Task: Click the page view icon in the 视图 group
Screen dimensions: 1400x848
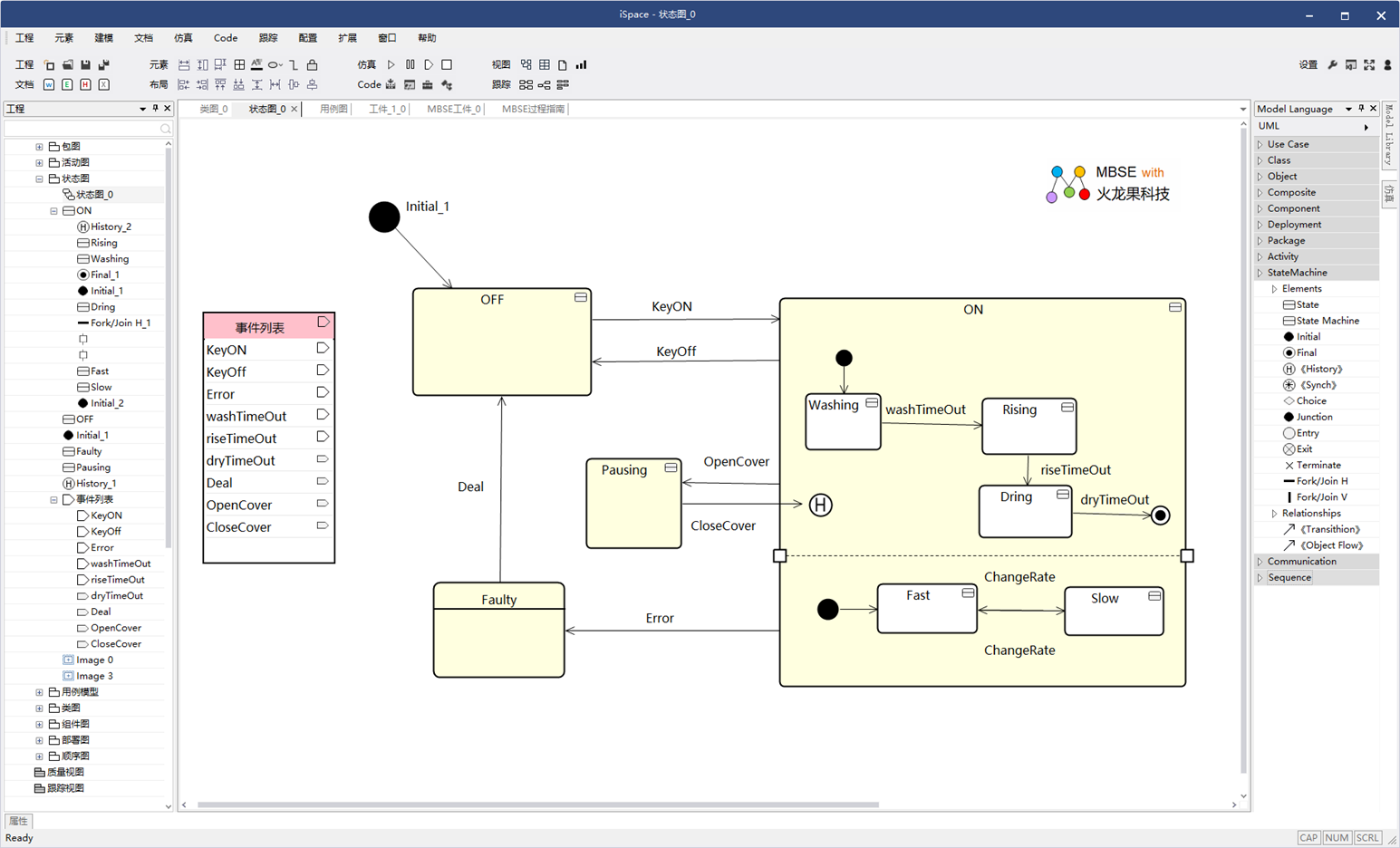Action: (x=563, y=65)
